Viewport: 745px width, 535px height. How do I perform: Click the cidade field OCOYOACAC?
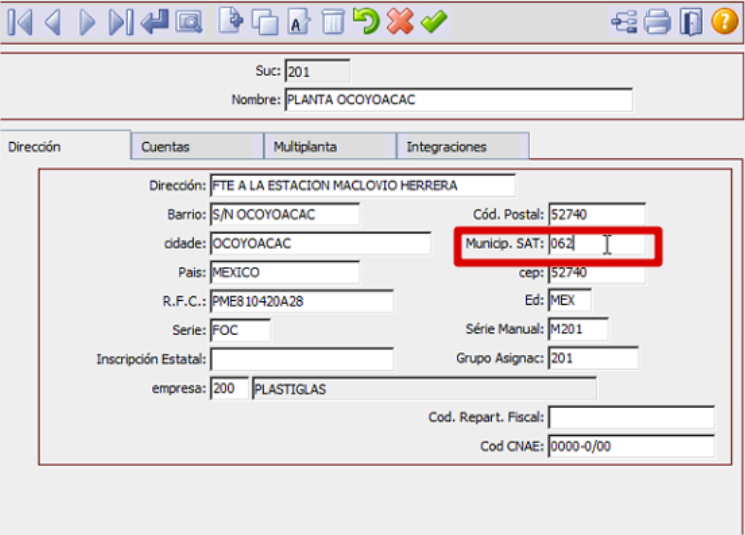[x=321, y=243]
